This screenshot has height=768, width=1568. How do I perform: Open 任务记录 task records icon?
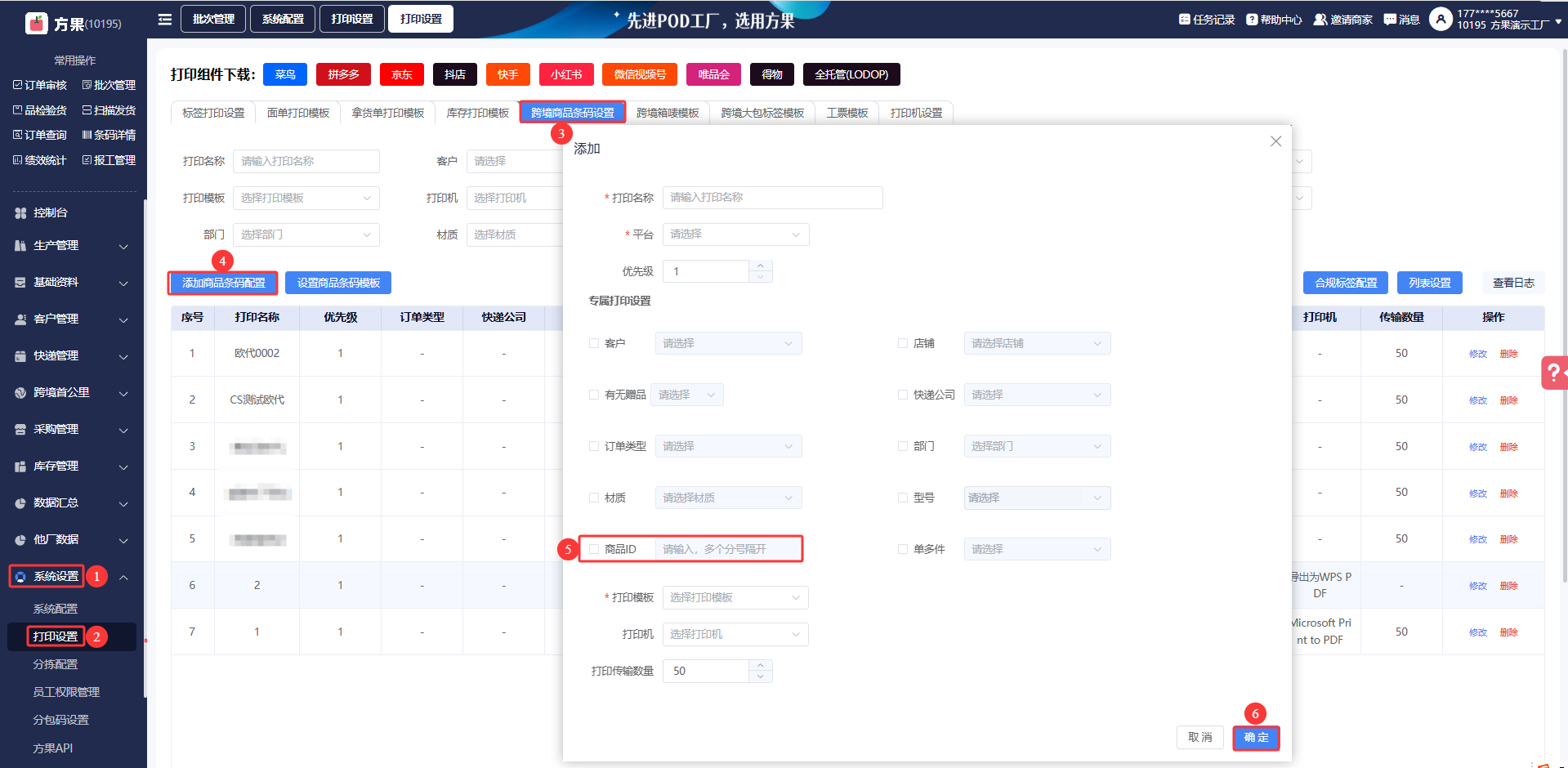[x=1184, y=20]
